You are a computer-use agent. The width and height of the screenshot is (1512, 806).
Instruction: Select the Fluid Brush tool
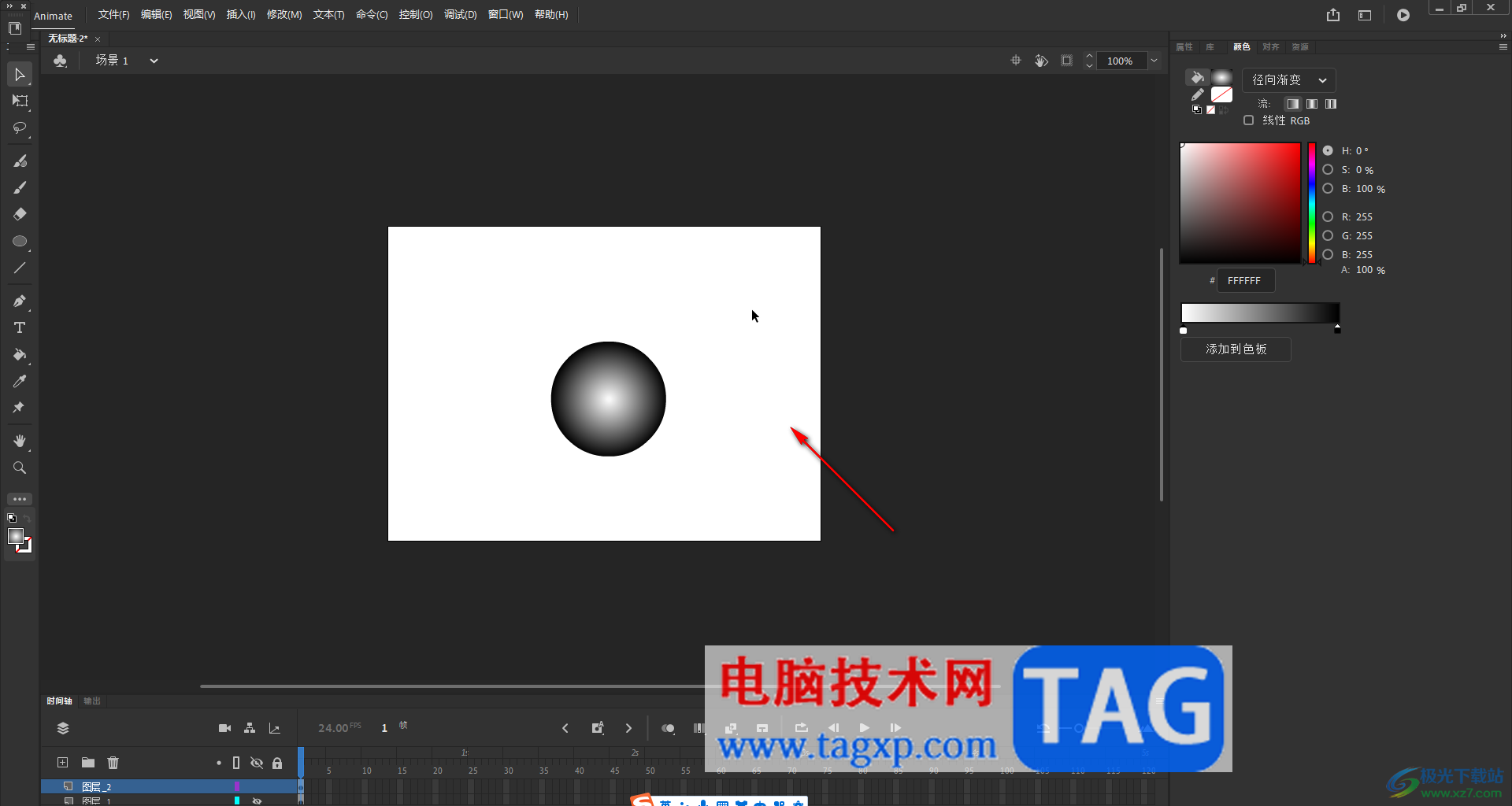point(20,161)
